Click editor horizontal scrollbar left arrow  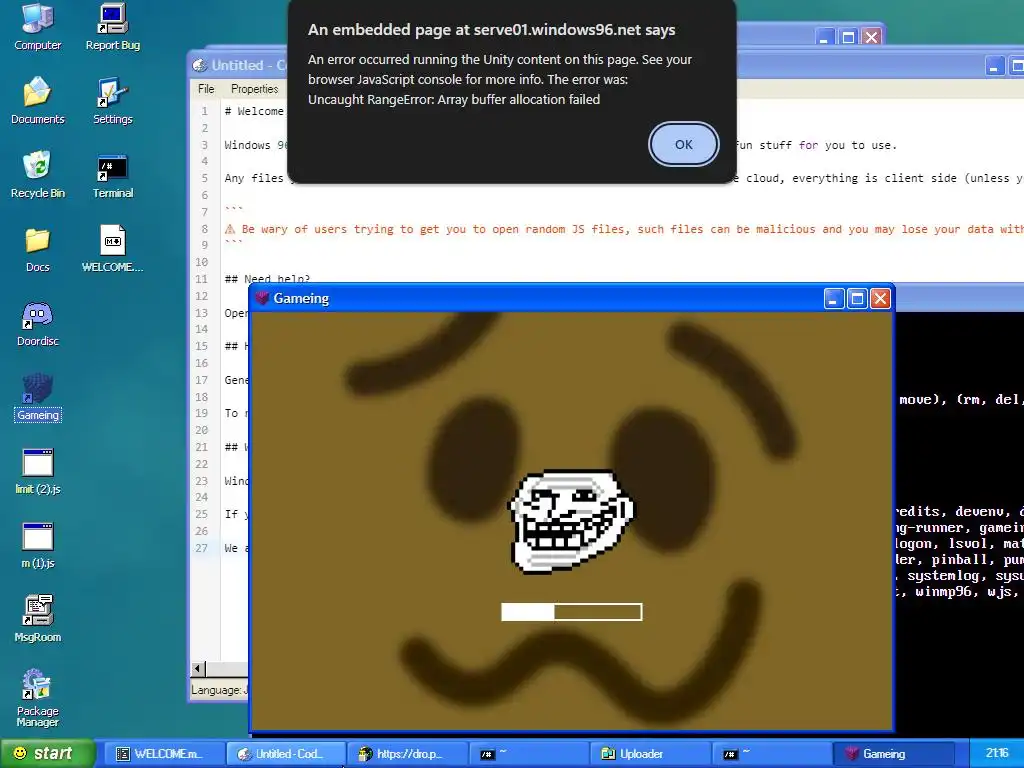click(x=198, y=668)
